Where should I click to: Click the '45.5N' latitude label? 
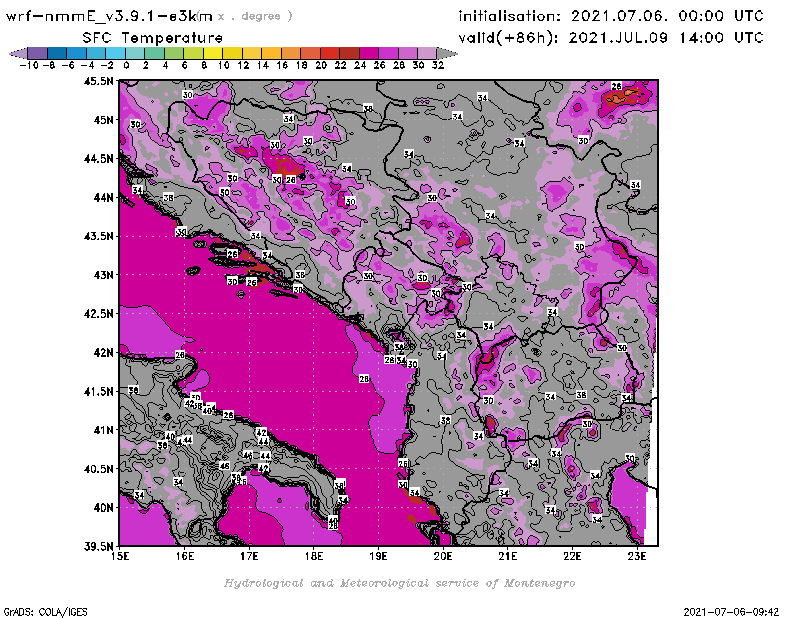(x=98, y=81)
